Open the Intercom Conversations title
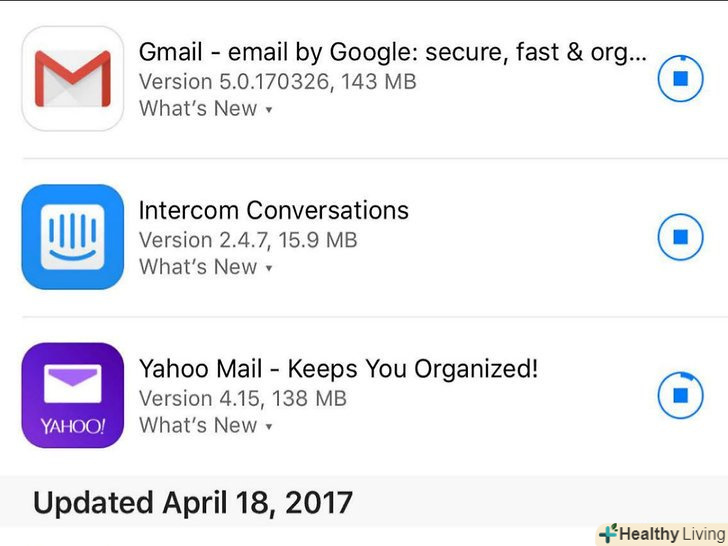This screenshot has height=546, width=728. (273, 210)
